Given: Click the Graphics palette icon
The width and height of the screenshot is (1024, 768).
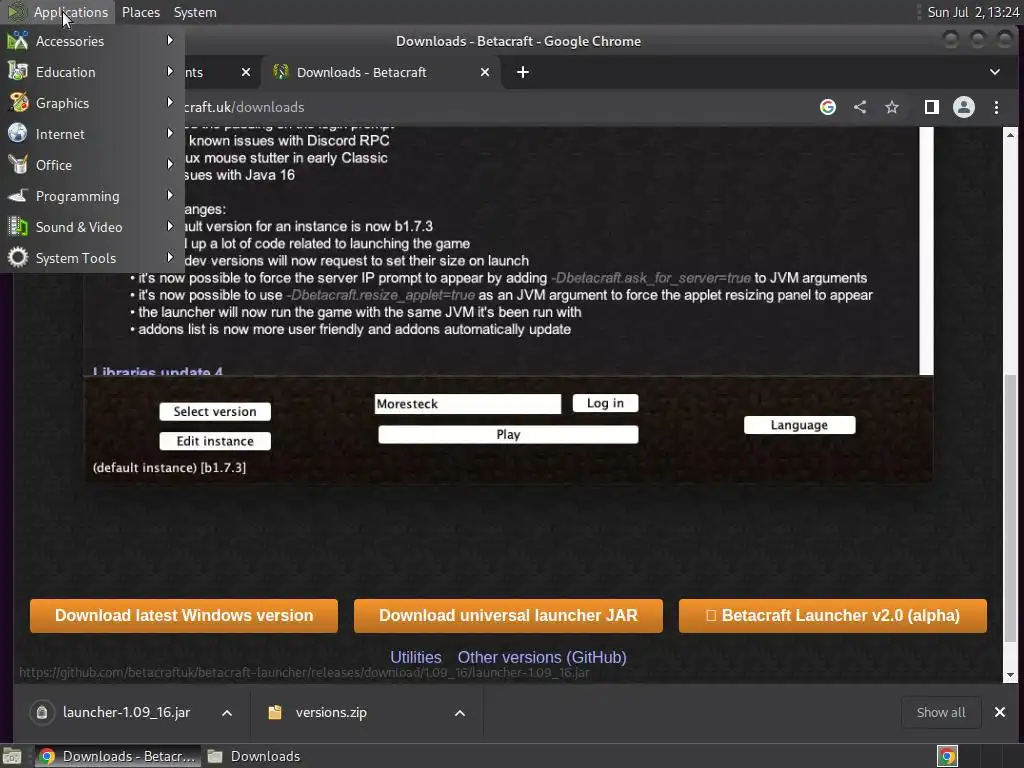Looking at the screenshot, I should point(18,103).
